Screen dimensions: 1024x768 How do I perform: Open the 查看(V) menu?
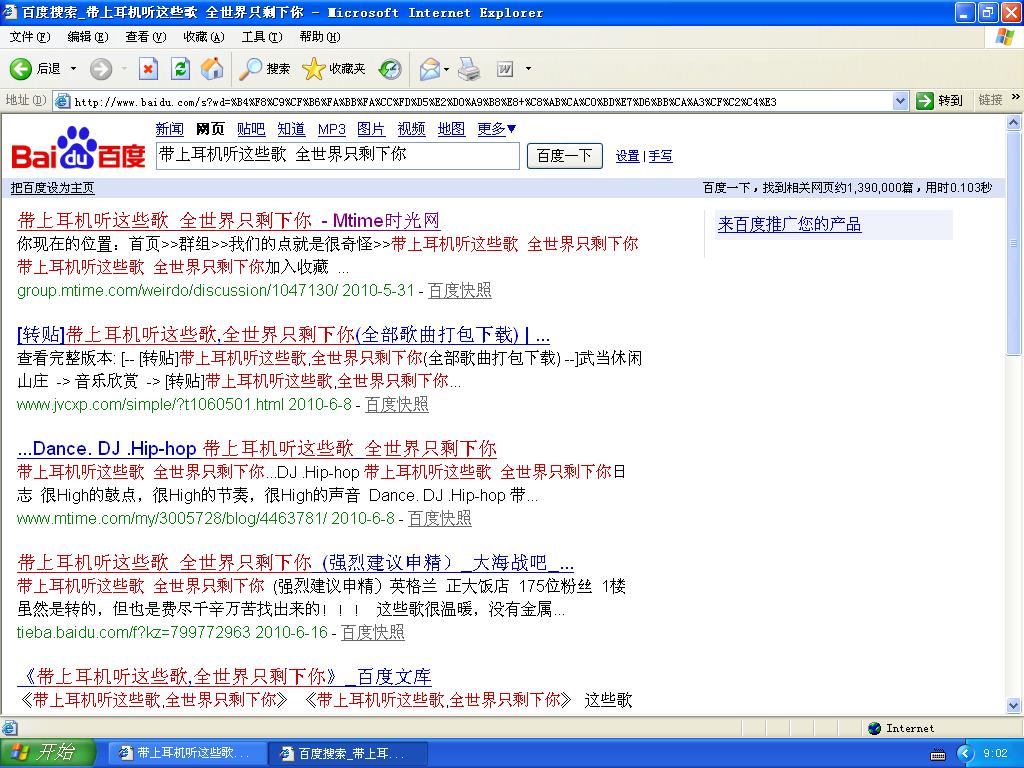[x=146, y=37]
